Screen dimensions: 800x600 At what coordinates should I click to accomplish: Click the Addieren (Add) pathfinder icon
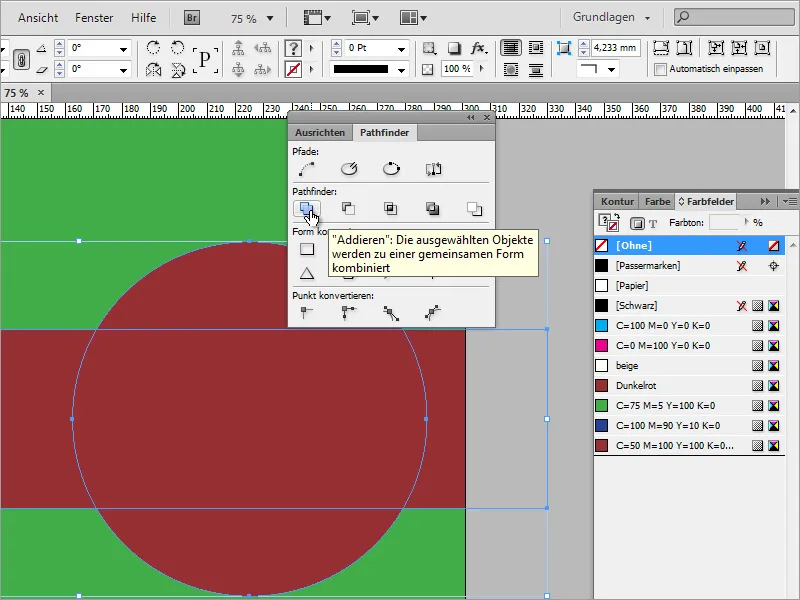point(307,208)
